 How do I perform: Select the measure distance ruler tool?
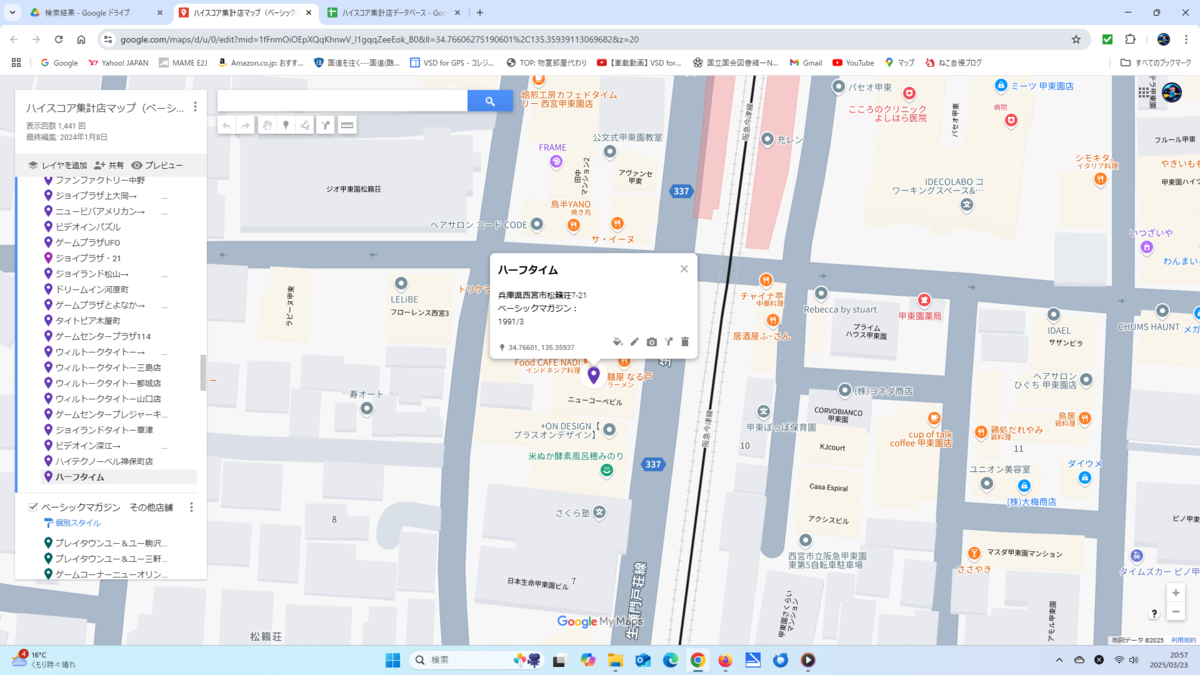tap(347, 125)
